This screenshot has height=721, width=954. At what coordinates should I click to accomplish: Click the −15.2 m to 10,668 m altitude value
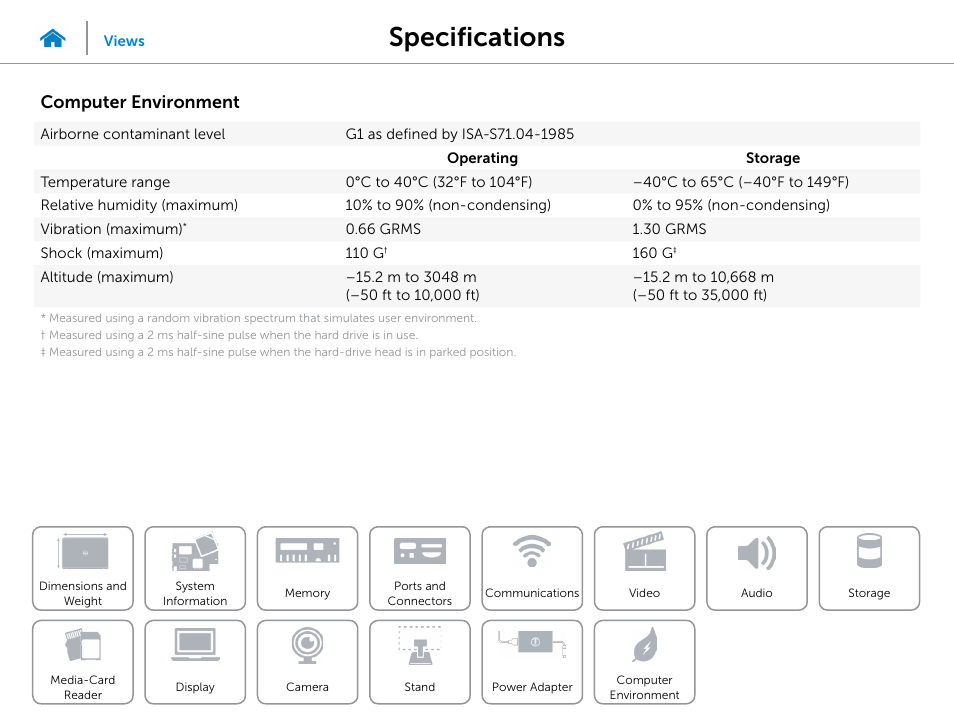(x=703, y=286)
